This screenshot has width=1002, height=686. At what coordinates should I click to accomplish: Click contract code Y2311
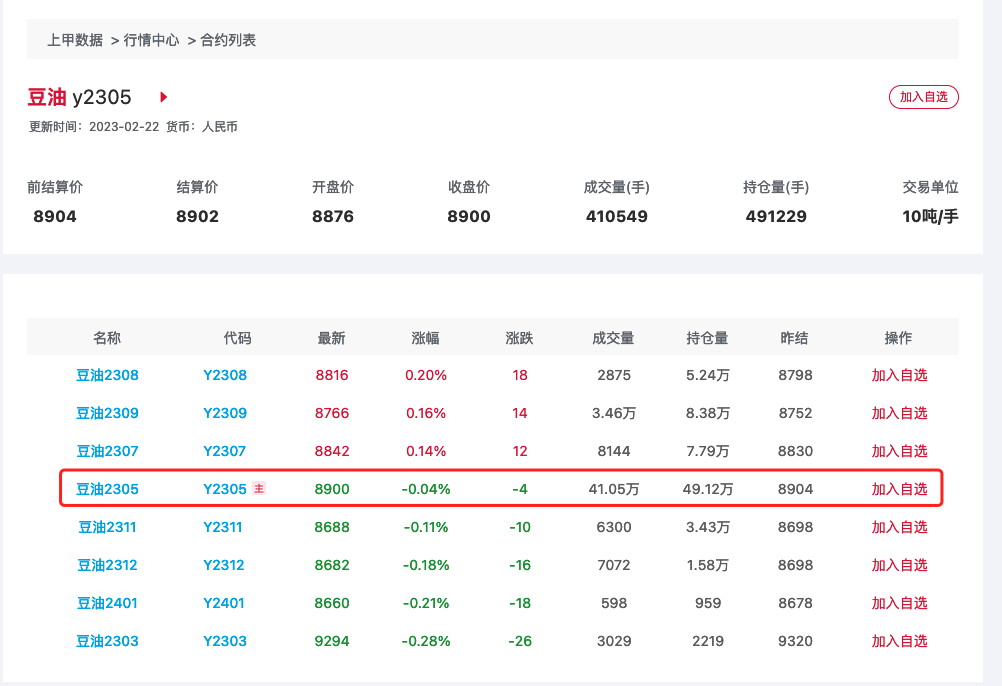pyautogui.click(x=224, y=527)
